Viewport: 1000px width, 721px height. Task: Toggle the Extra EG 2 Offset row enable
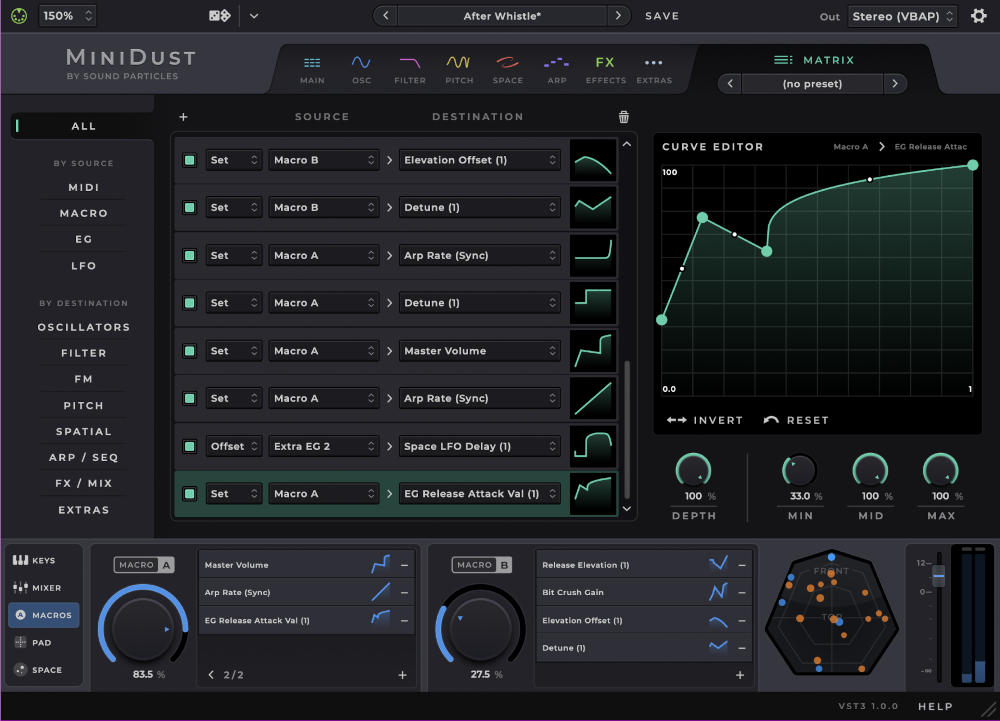click(189, 445)
